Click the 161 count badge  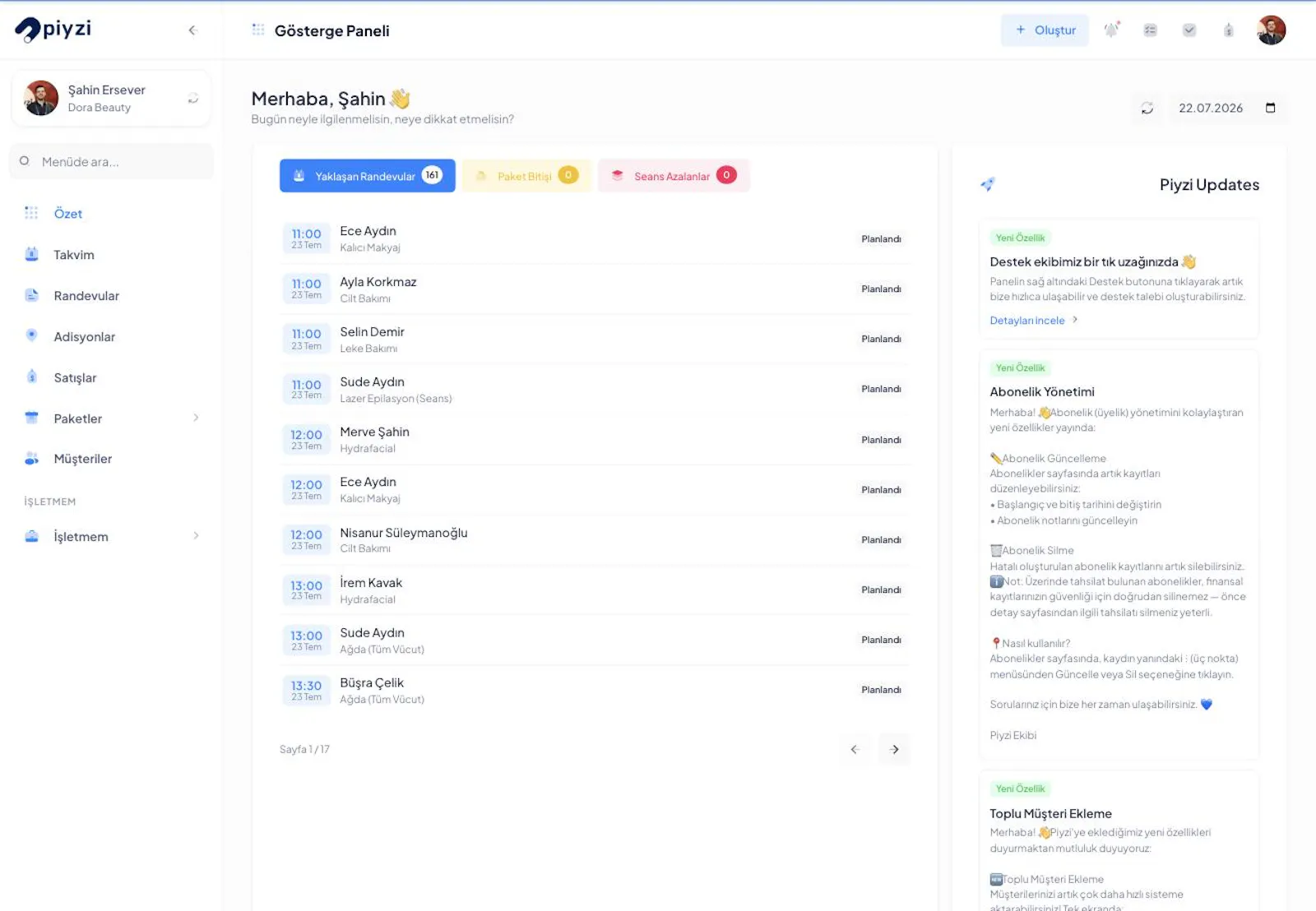pyautogui.click(x=432, y=175)
